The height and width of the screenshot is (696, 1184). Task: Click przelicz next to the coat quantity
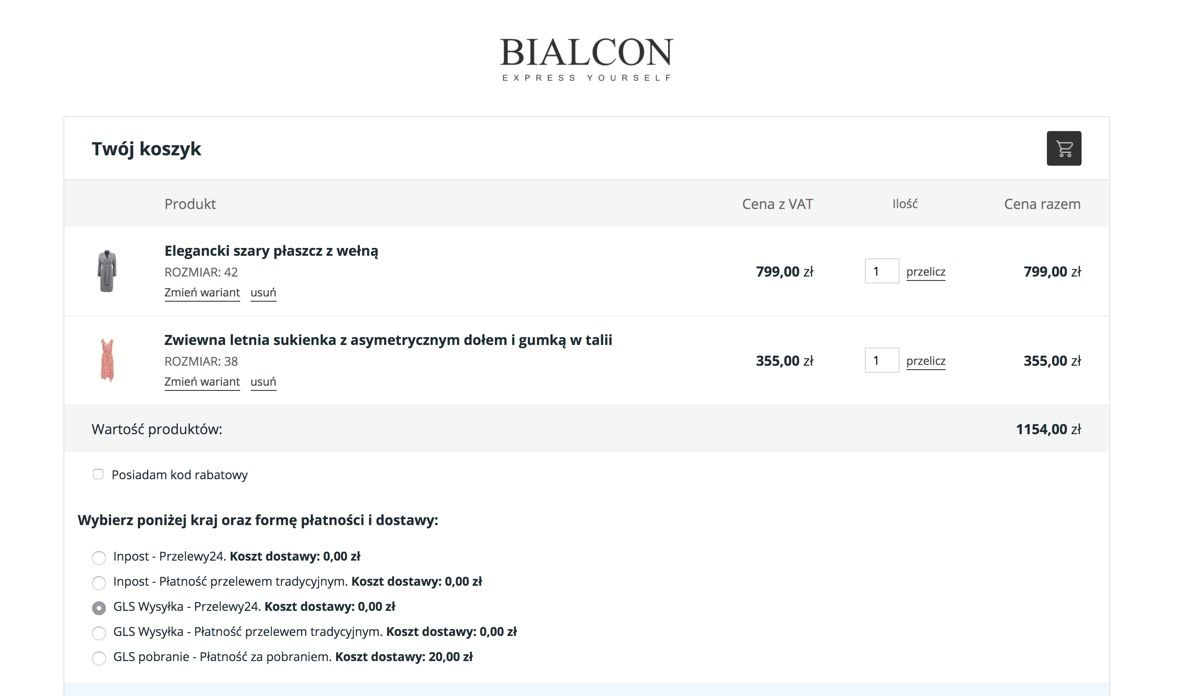[x=926, y=272]
